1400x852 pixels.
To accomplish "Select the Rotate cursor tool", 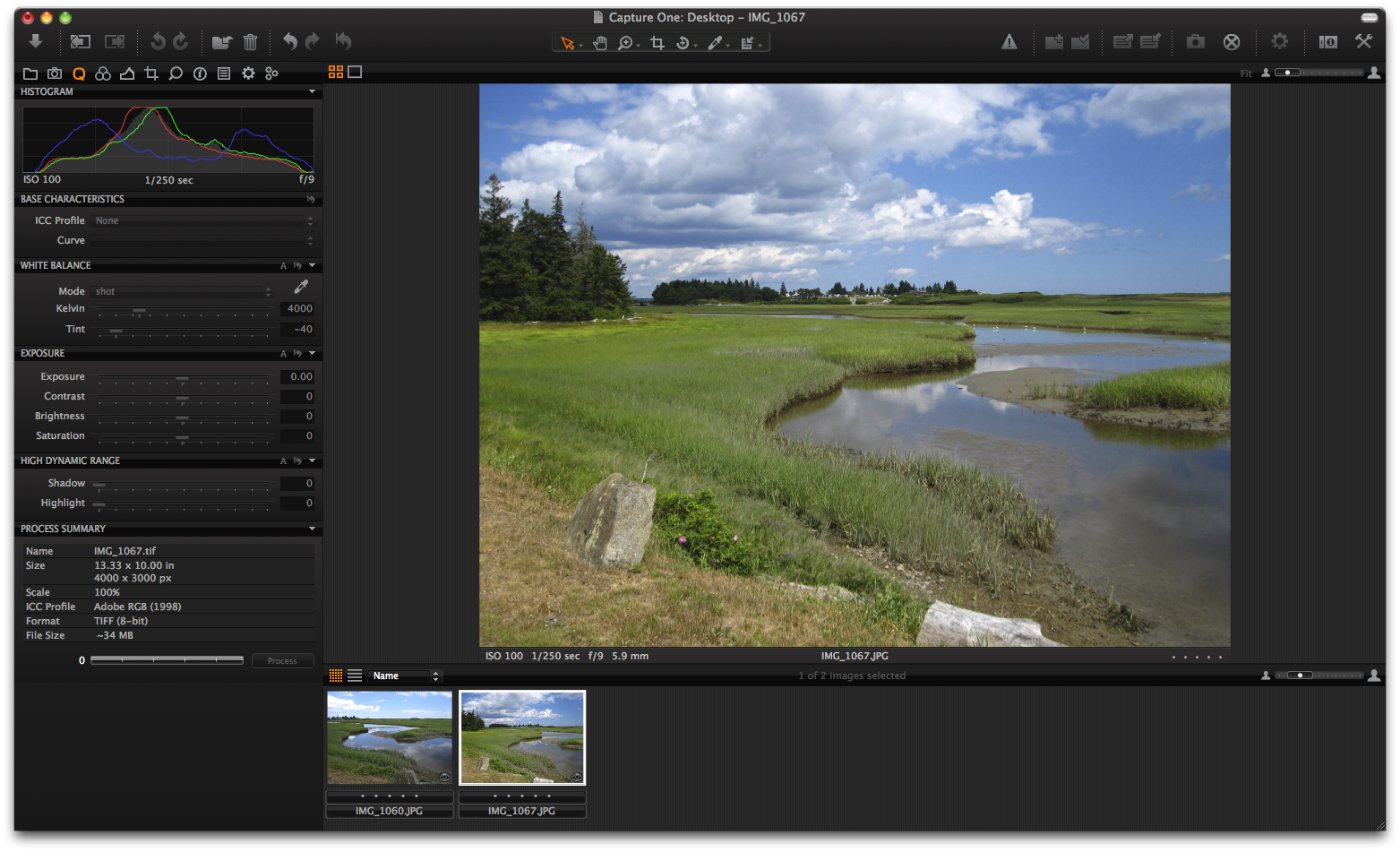I will click(x=684, y=42).
